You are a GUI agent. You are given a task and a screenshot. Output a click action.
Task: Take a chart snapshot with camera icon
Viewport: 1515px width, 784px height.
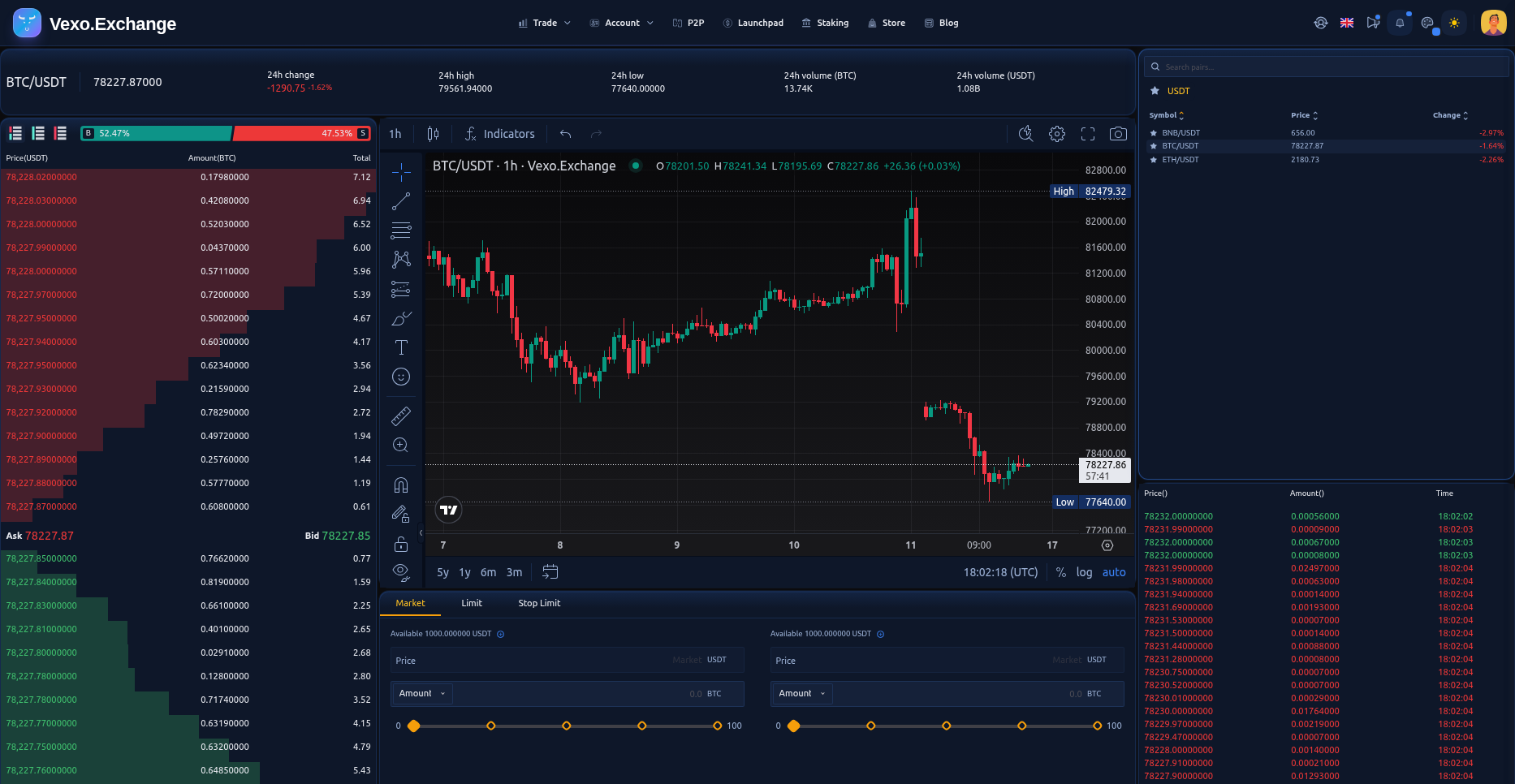[x=1118, y=134]
